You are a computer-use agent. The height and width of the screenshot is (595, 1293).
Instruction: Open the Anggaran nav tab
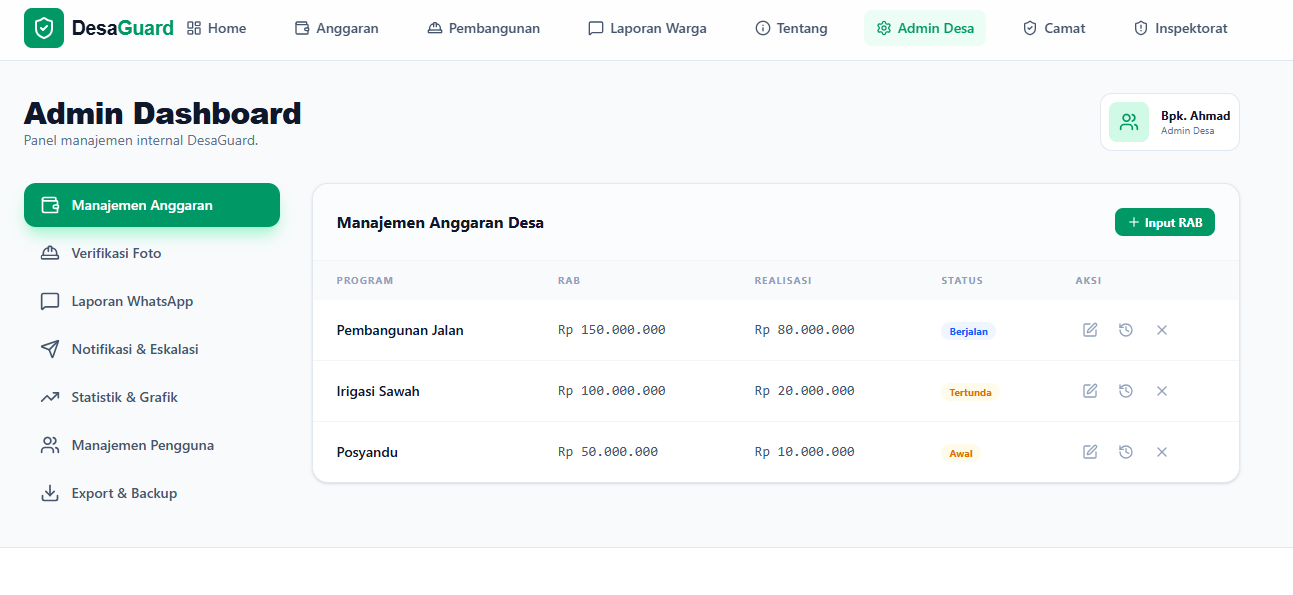point(337,28)
